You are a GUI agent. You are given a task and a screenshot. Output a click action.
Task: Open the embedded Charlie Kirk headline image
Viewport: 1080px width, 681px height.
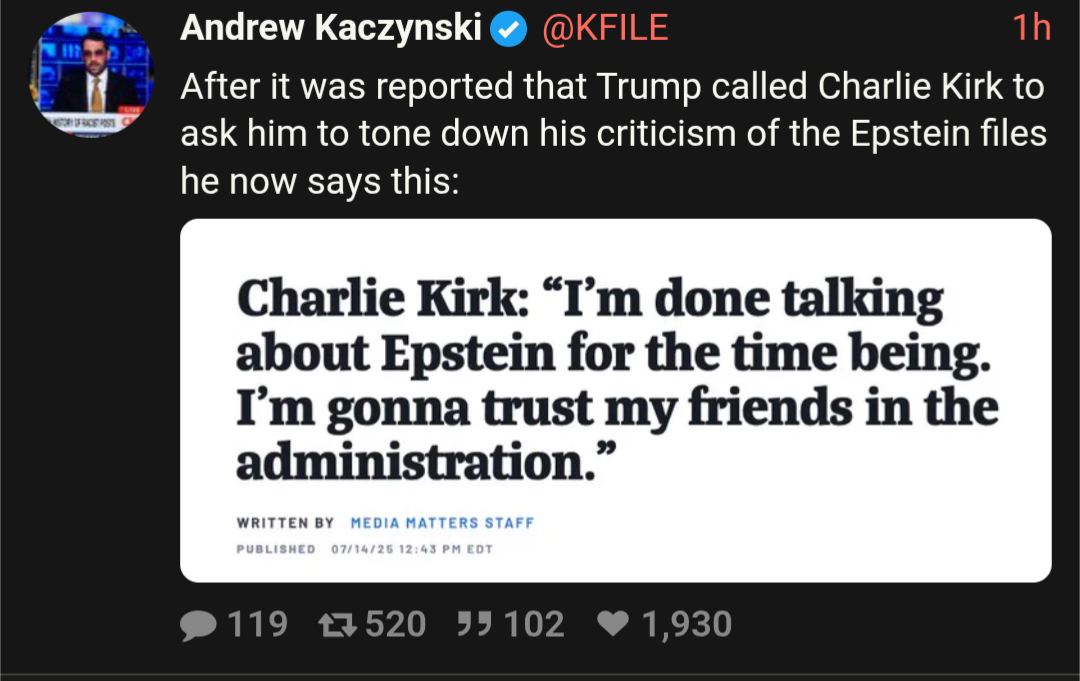[616, 401]
